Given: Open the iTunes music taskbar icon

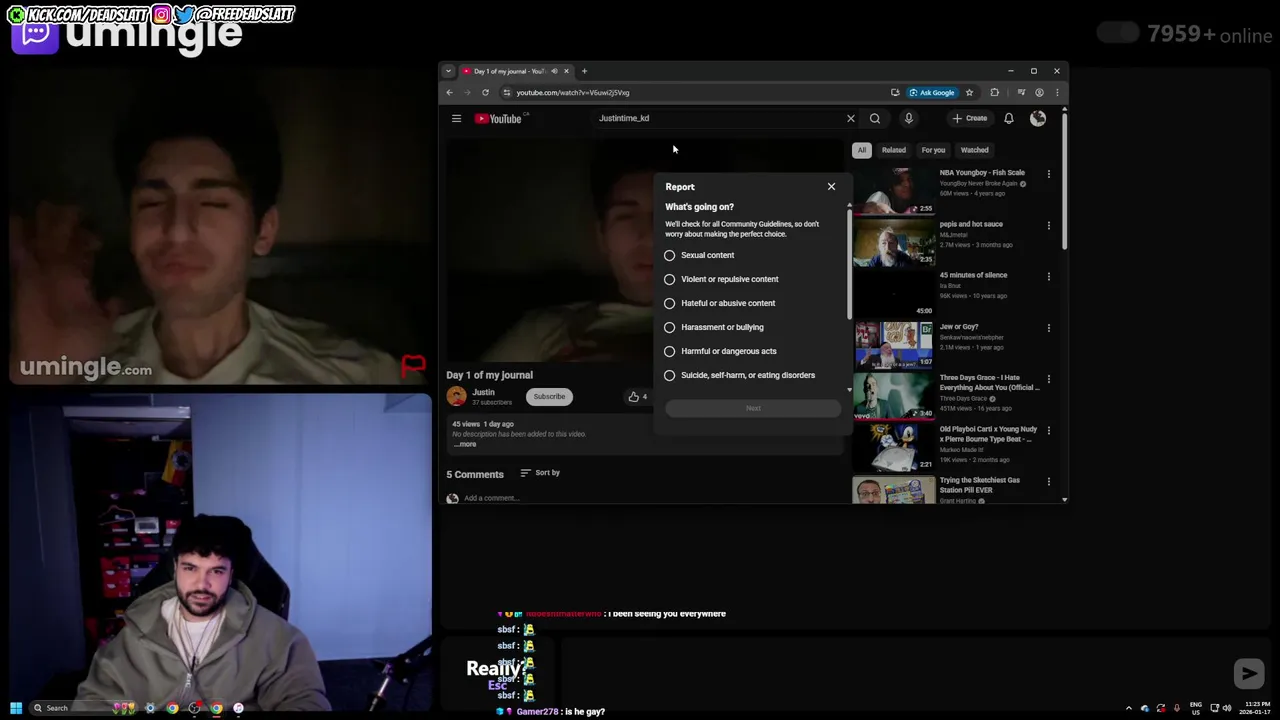Looking at the screenshot, I should [238, 708].
